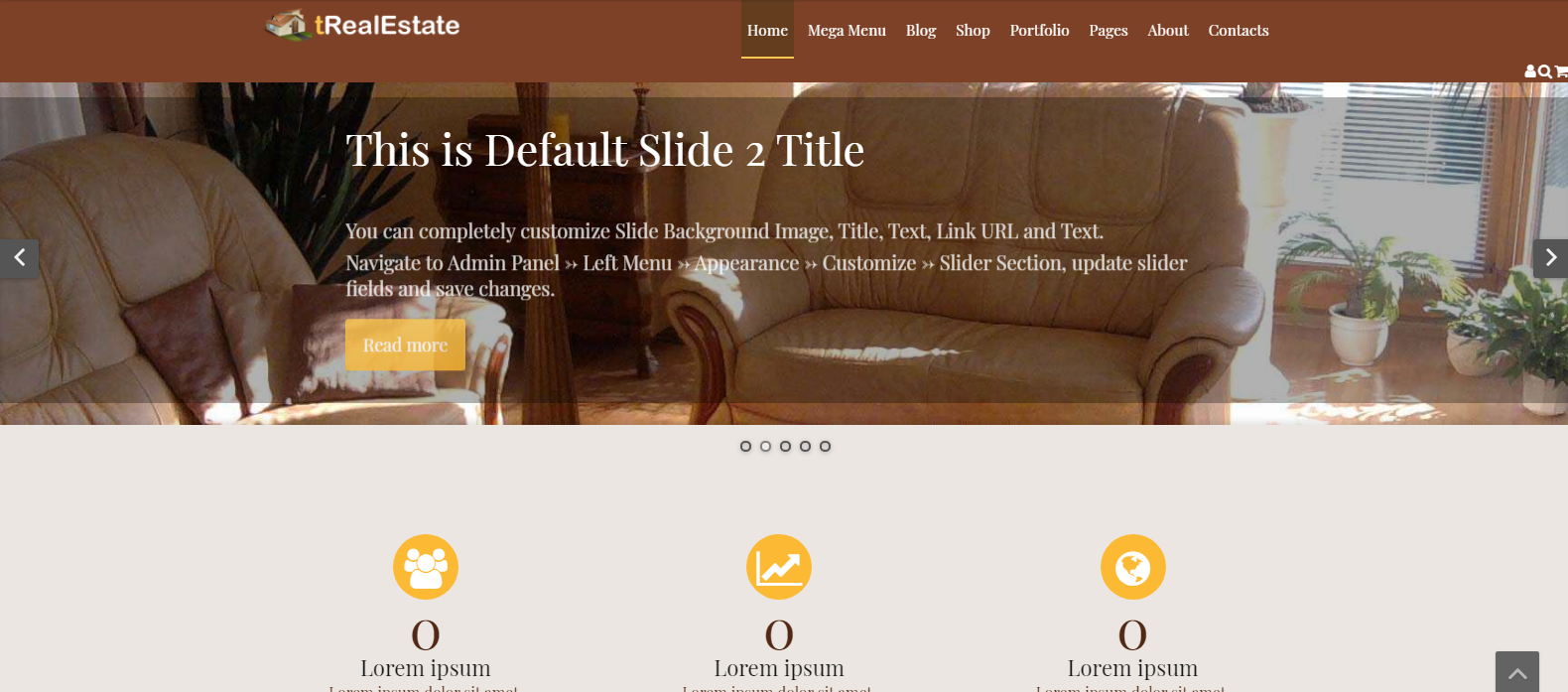Click the line chart icon
This screenshot has height=692, width=1568.
point(779,567)
